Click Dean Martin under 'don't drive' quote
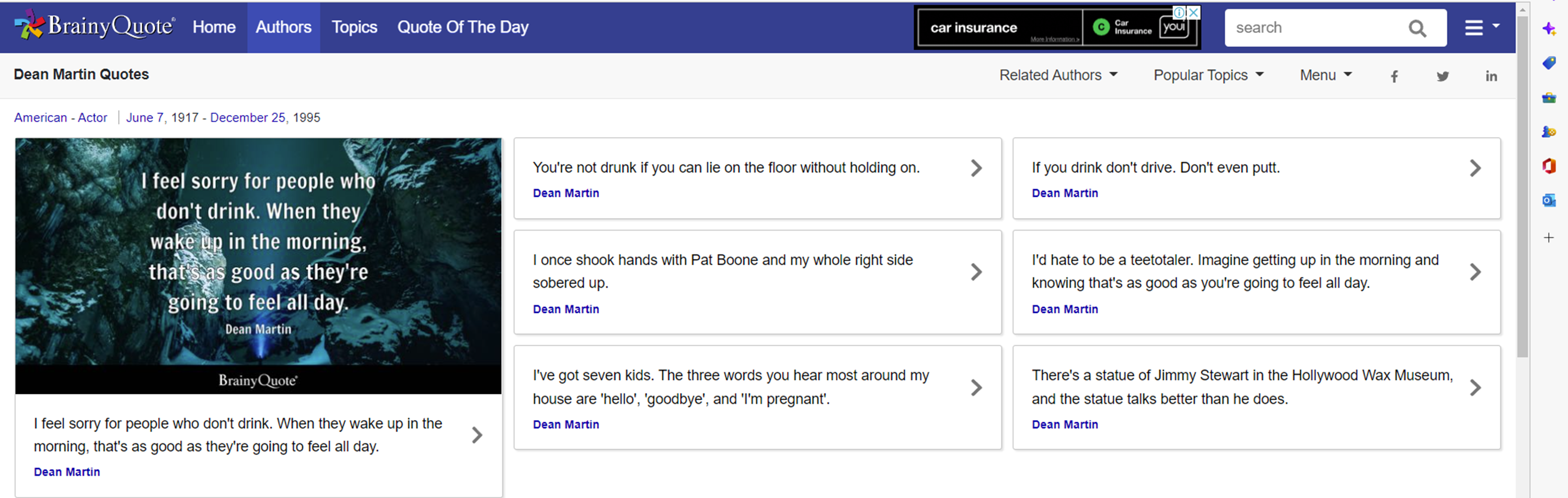This screenshot has height=498, width=1568. [x=1065, y=193]
